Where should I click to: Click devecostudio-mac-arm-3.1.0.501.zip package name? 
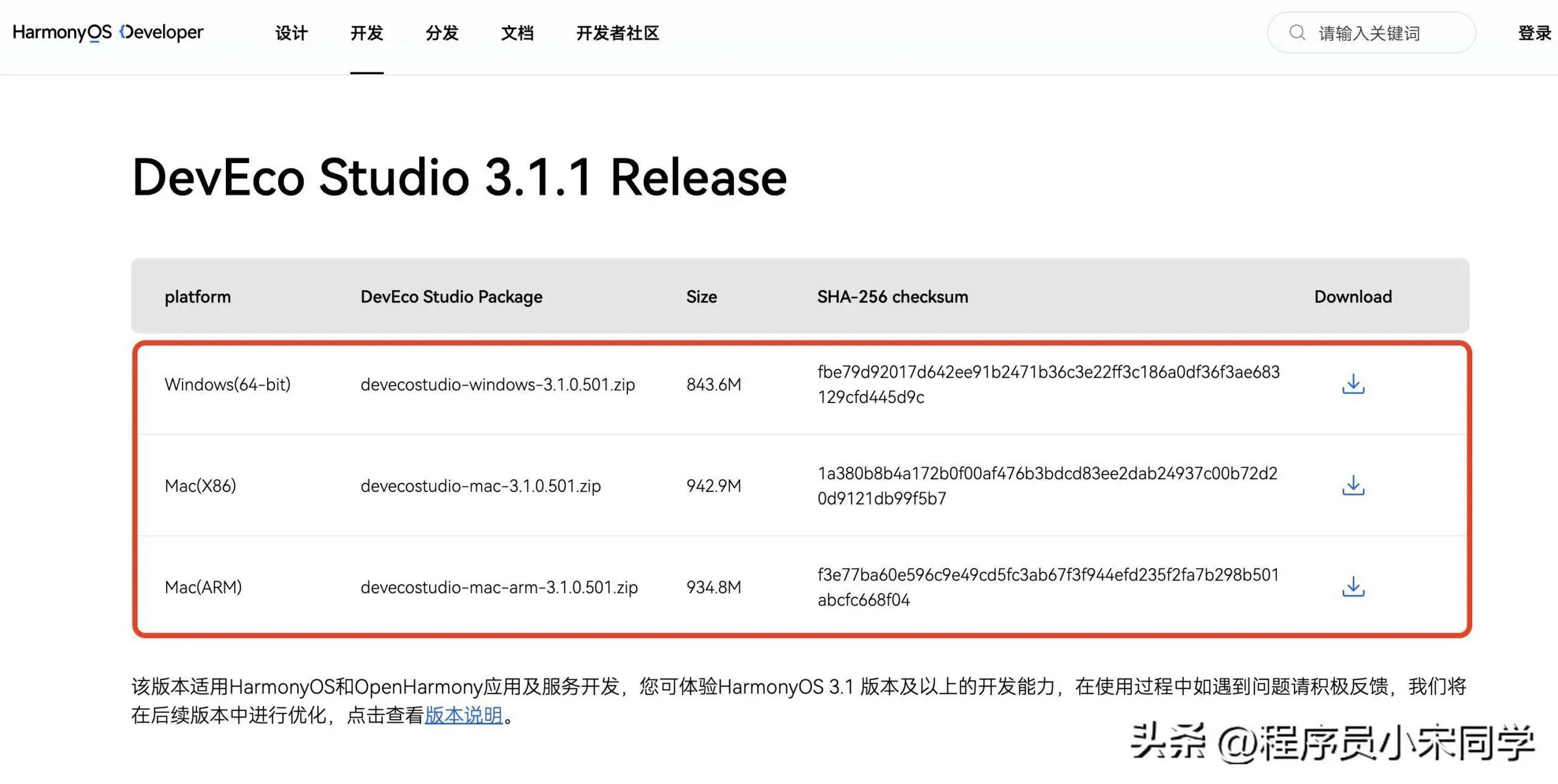(x=499, y=588)
